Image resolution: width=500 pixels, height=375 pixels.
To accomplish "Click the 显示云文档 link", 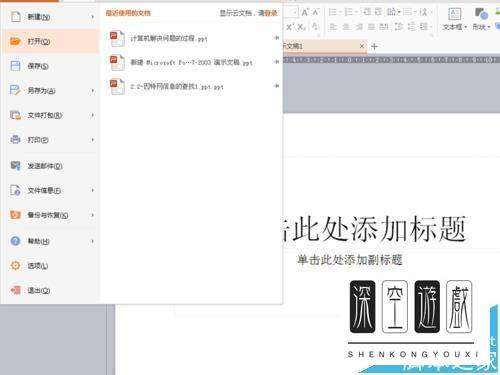I will (x=235, y=13).
